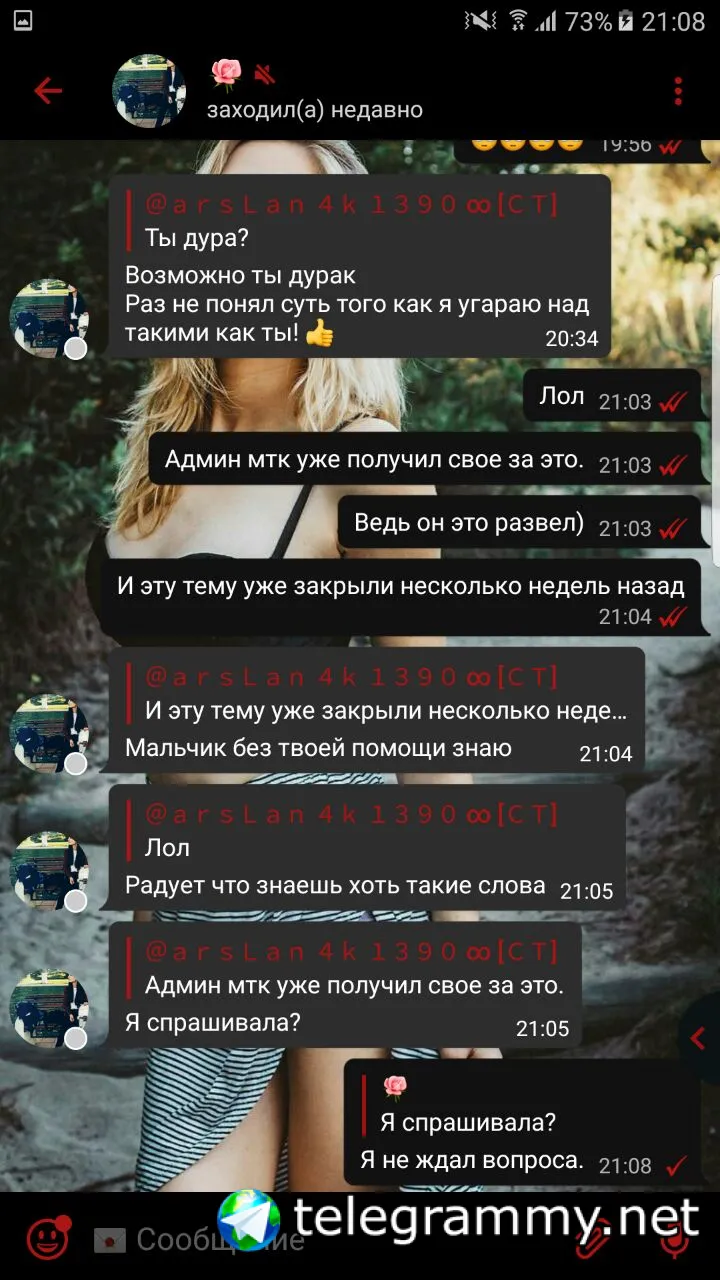
Task: Tap sender avatar beside 'Мальчик без твоей помощи знаю'
Action: pyautogui.click(x=49, y=733)
